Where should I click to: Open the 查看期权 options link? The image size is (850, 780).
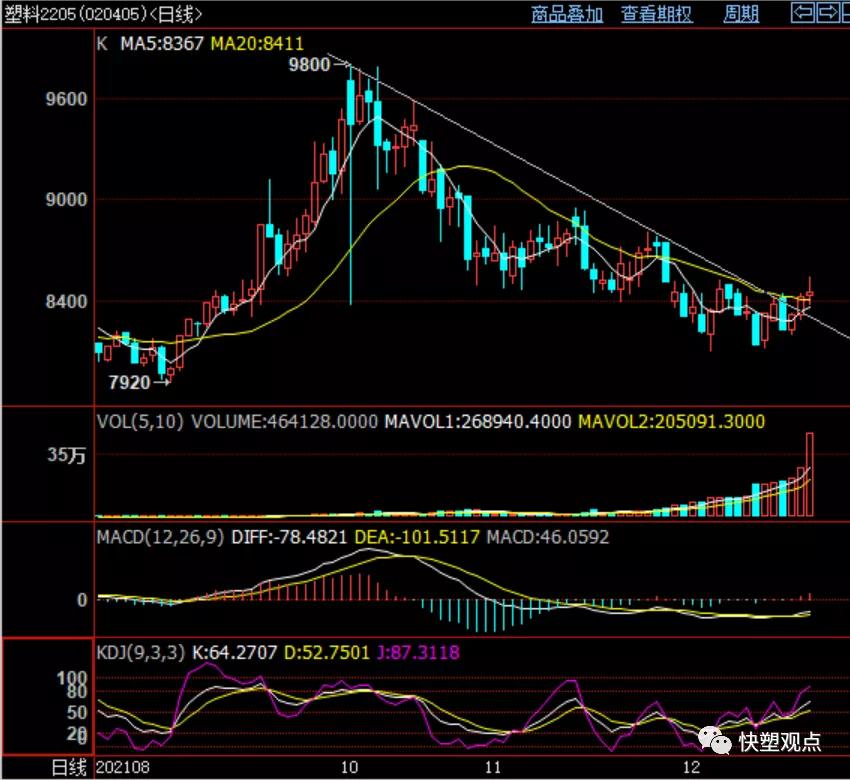coord(656,14)
